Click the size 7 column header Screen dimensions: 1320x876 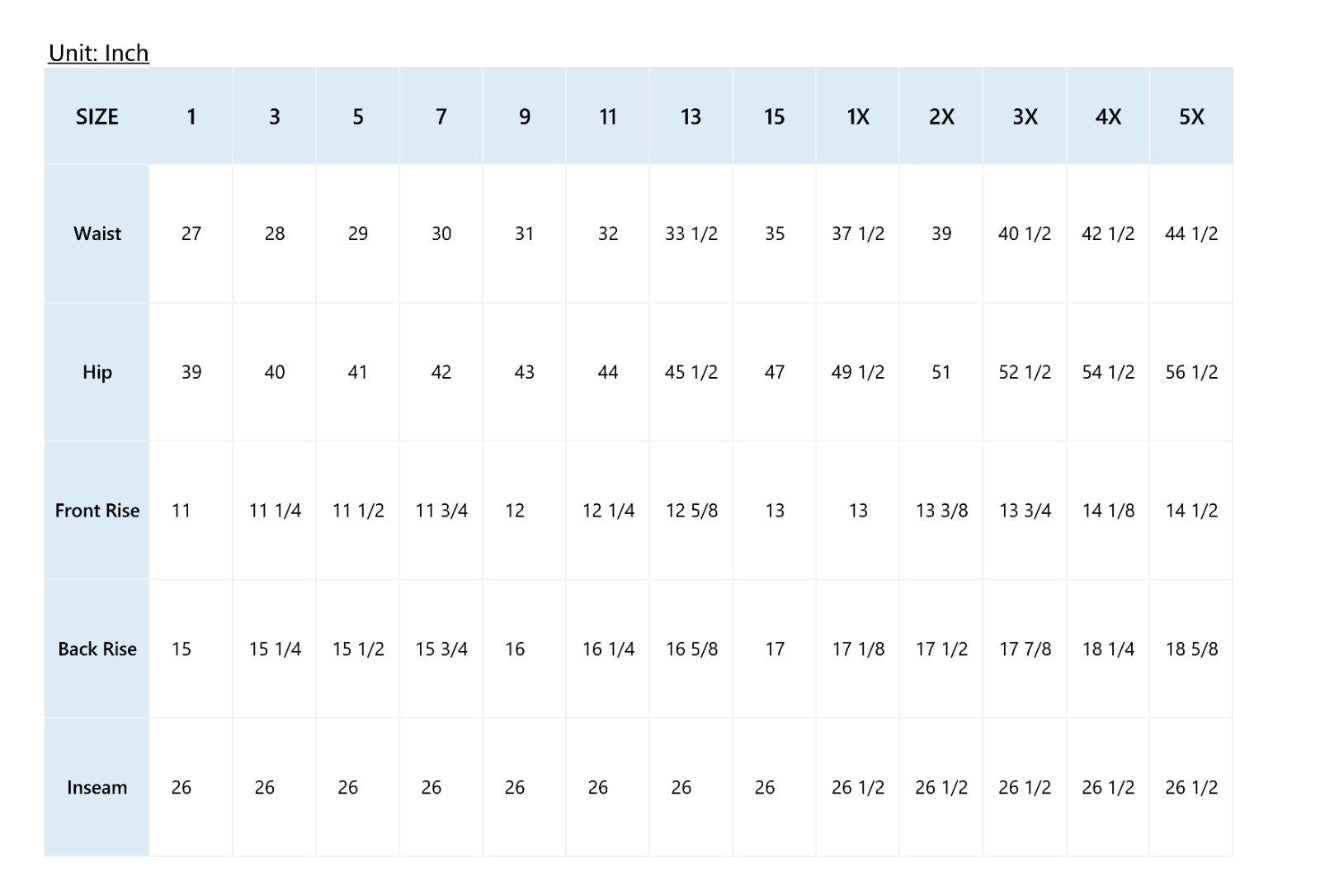click(441, 117)
